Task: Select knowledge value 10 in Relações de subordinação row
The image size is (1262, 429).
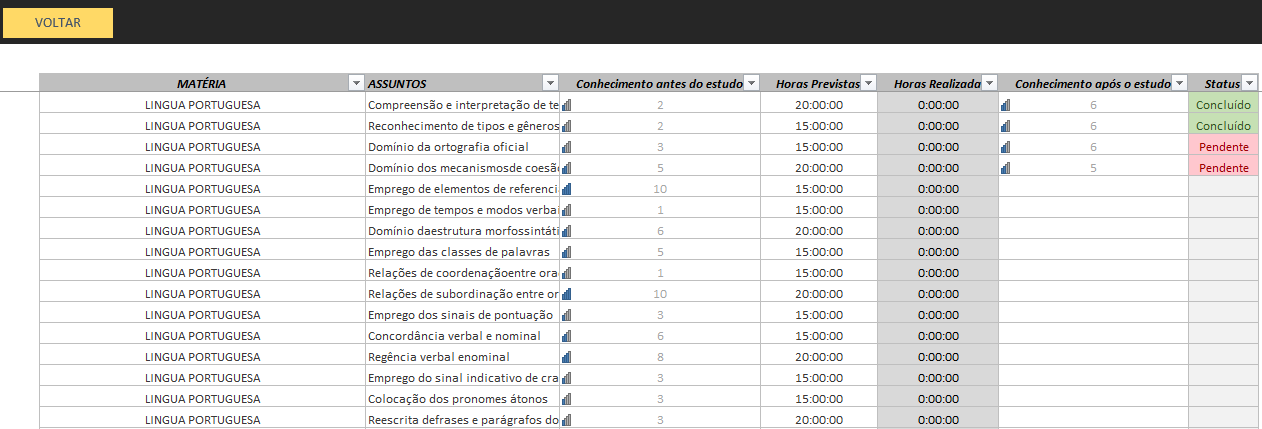Action: (x=660, y=293)
